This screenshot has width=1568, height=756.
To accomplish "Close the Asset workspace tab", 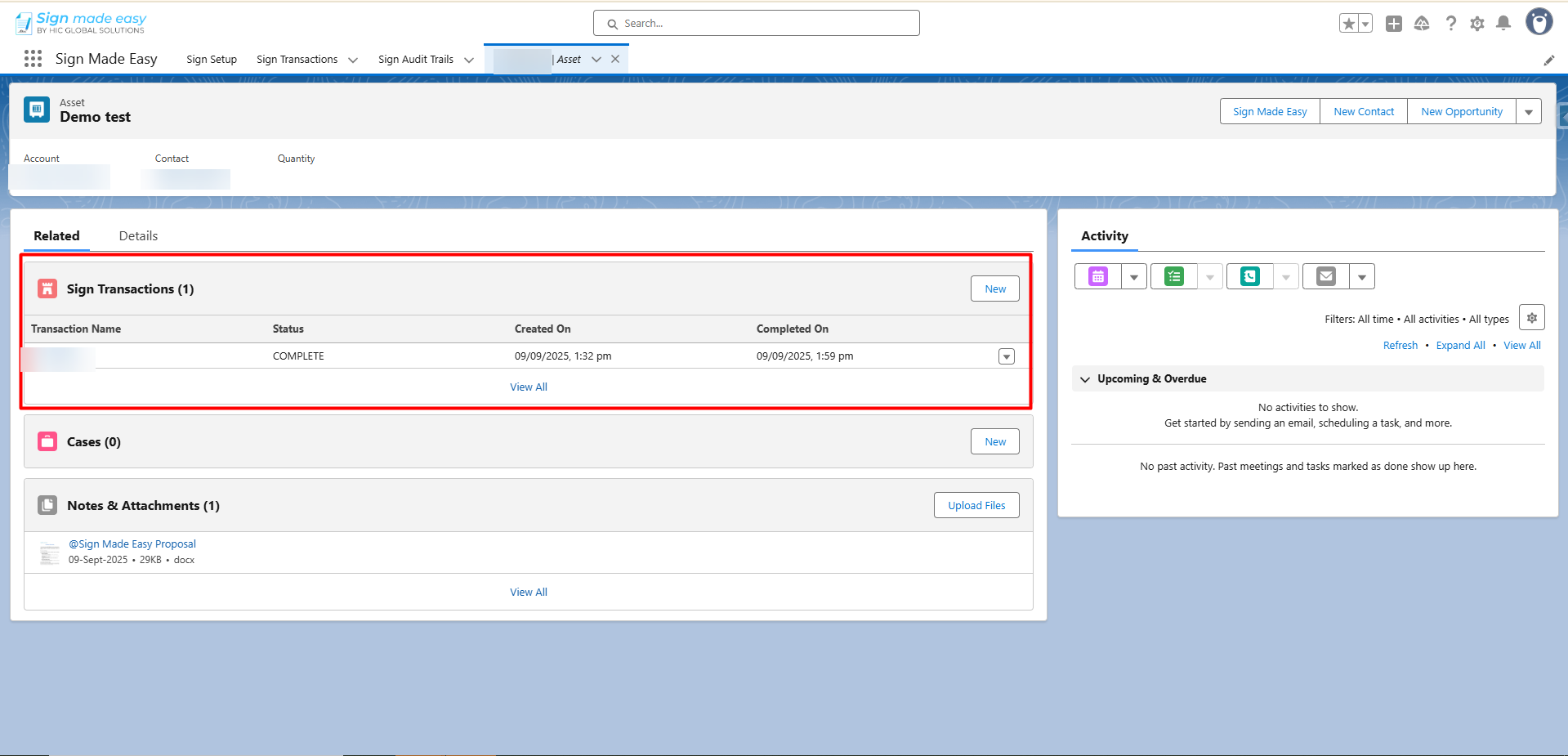I will [x=615, y=59].
